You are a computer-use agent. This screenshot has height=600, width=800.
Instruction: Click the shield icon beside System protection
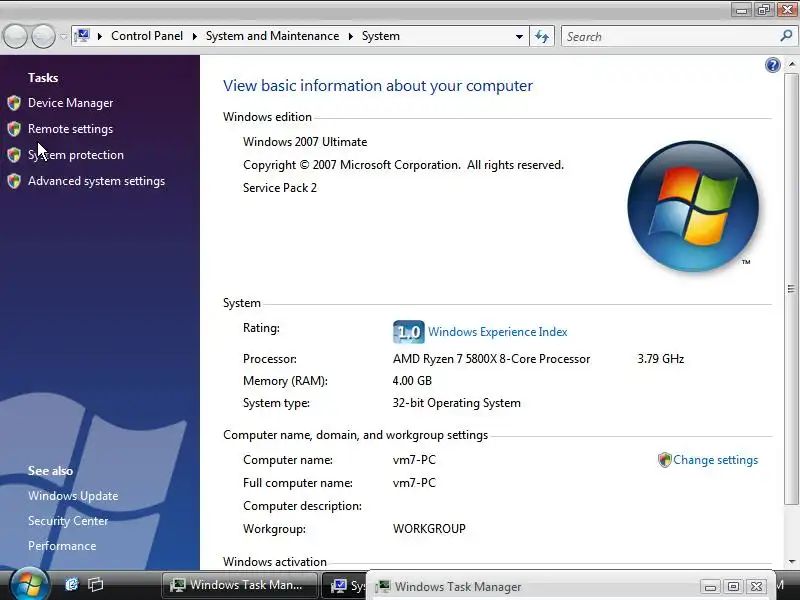tap(14, 155)
